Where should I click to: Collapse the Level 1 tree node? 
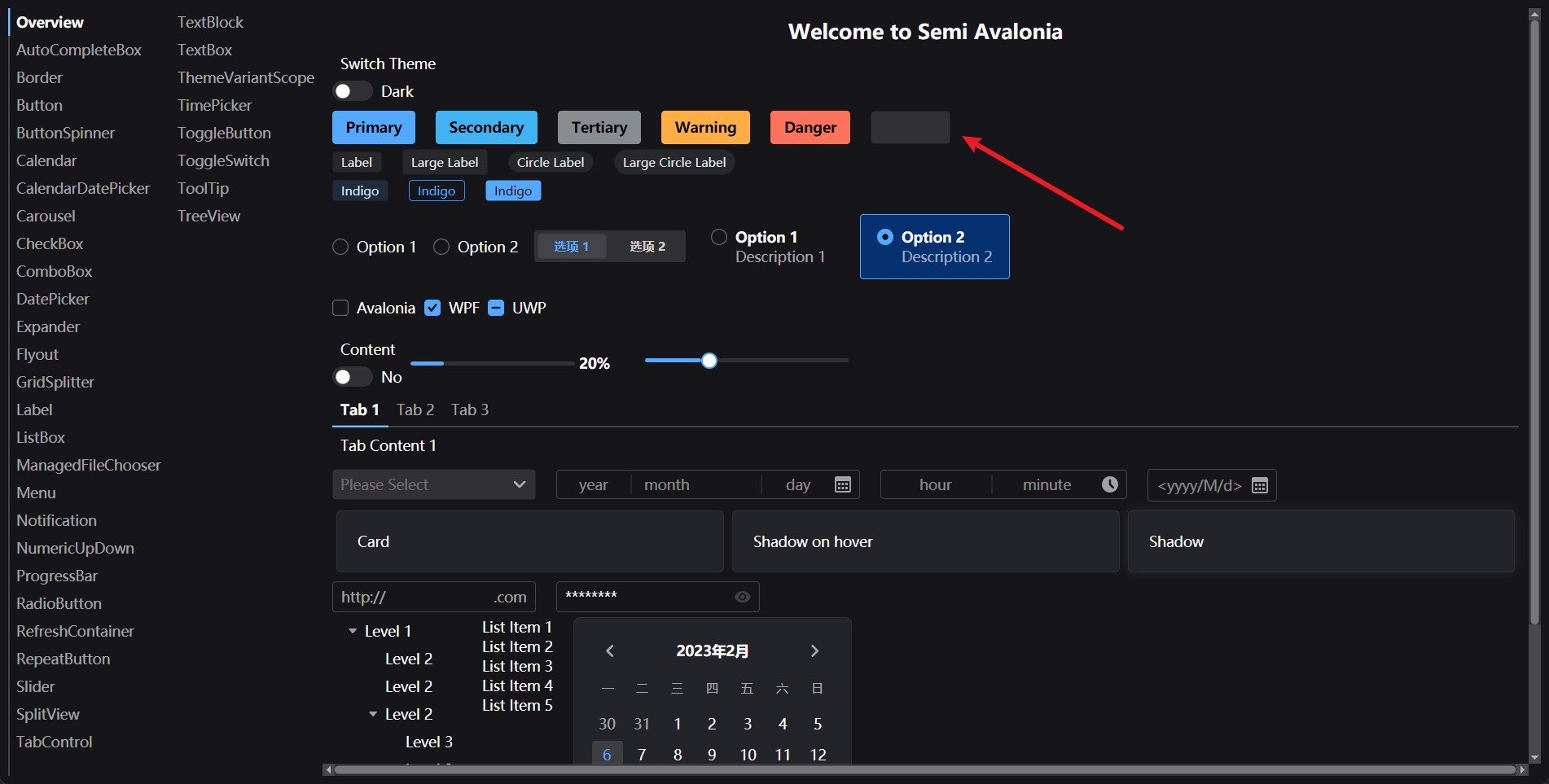click(x=352, y=631)
